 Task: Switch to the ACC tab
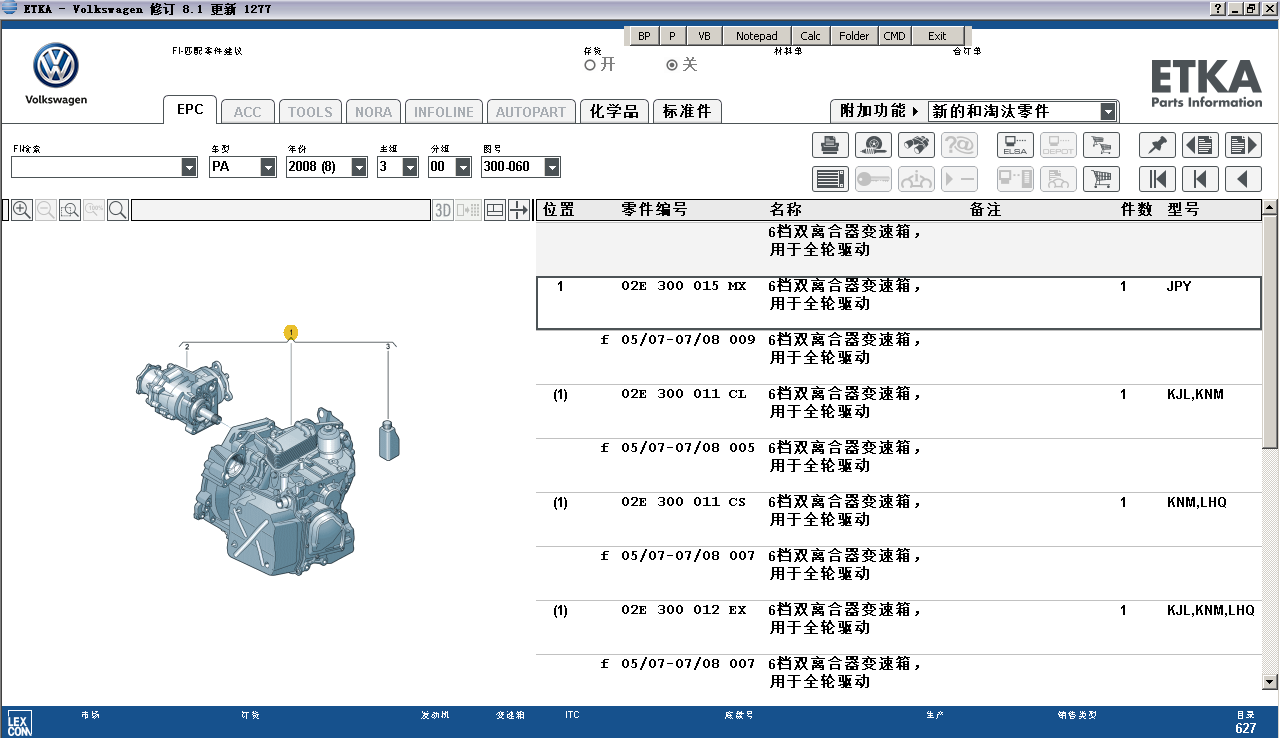(247, 112)
